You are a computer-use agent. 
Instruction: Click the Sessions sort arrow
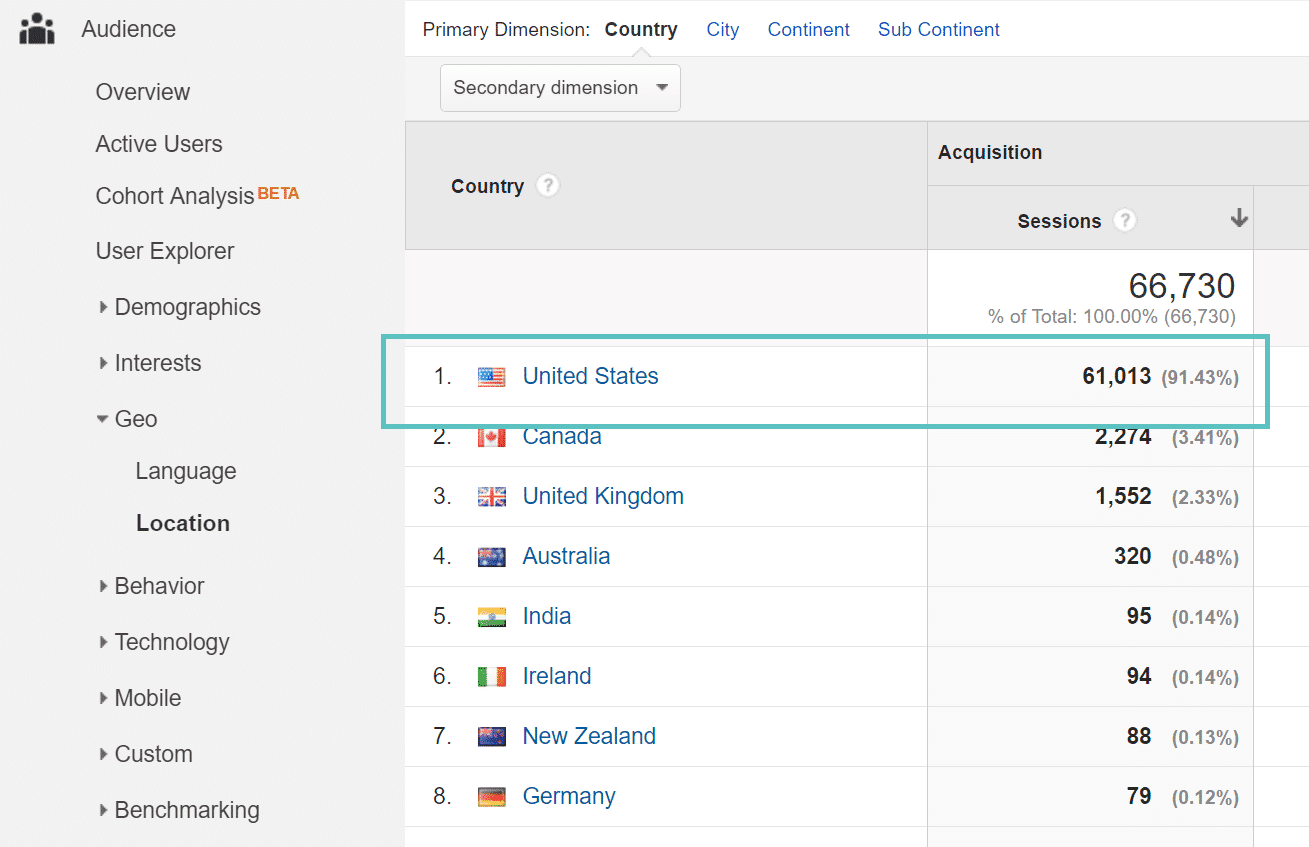click(x=1238, y=218)
